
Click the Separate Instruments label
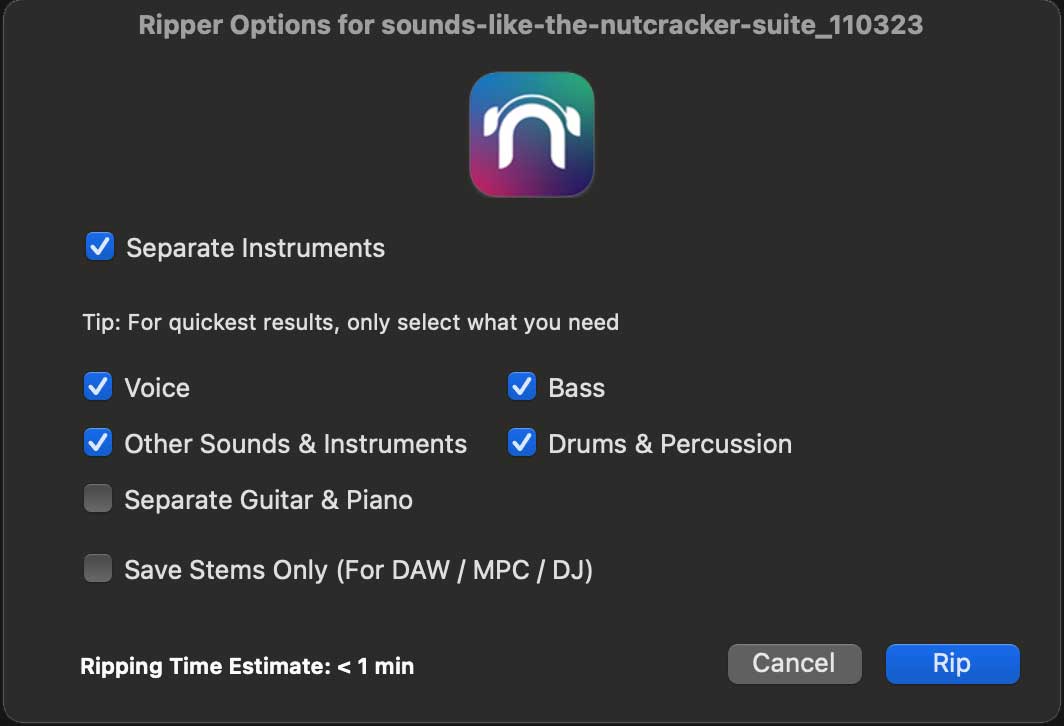[254, 248]
